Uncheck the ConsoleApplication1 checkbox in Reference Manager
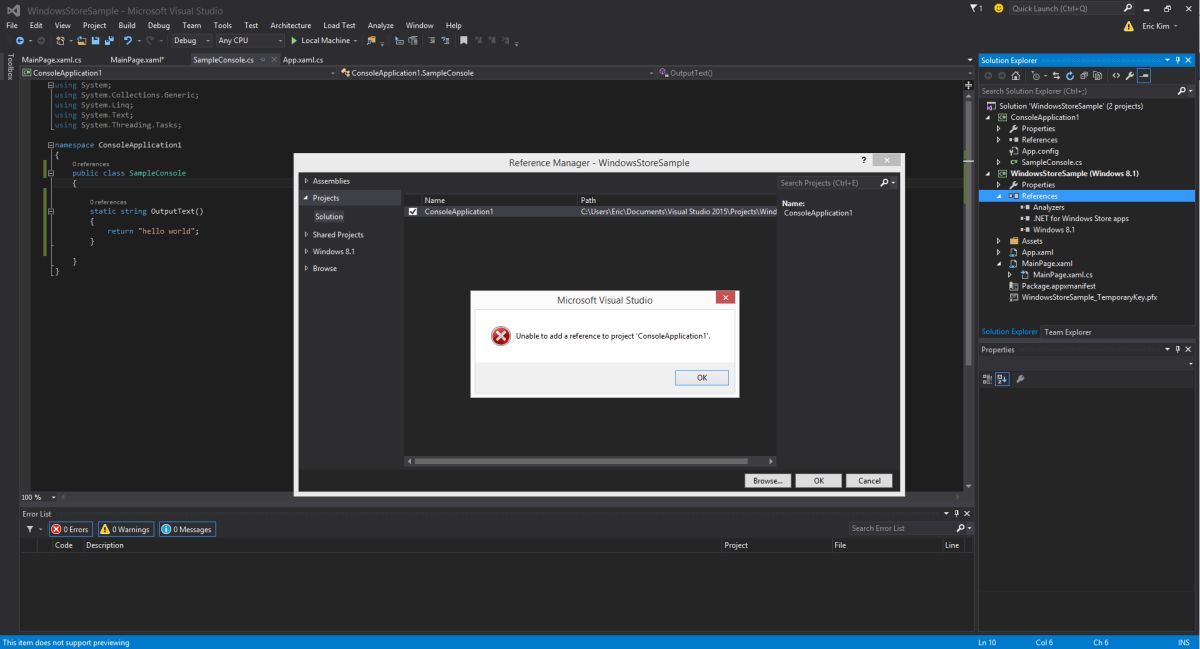 413,211
